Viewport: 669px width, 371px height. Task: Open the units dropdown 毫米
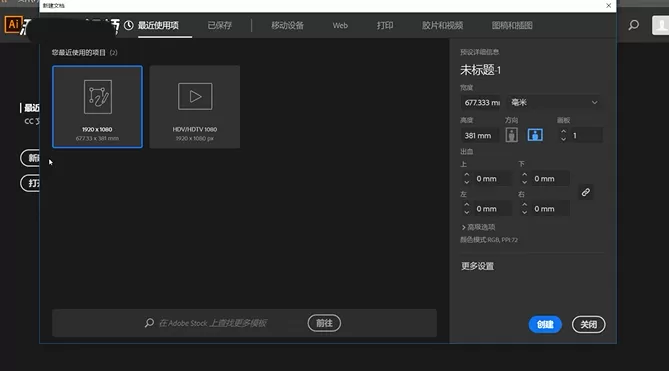554,103
